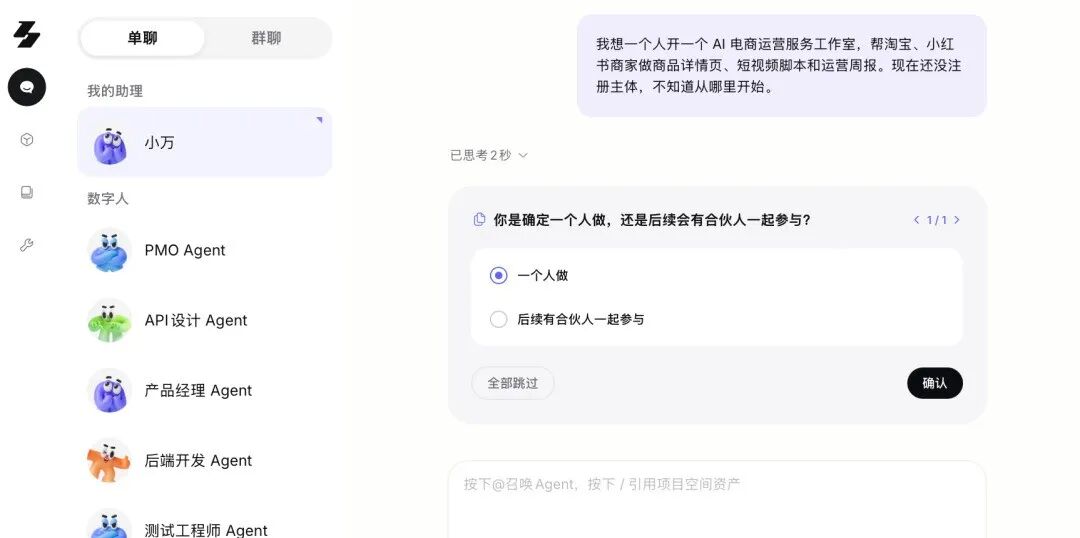Click the 全部跳过 button
The width and height of the screenshot is (1080, 538).
point(512,383)
